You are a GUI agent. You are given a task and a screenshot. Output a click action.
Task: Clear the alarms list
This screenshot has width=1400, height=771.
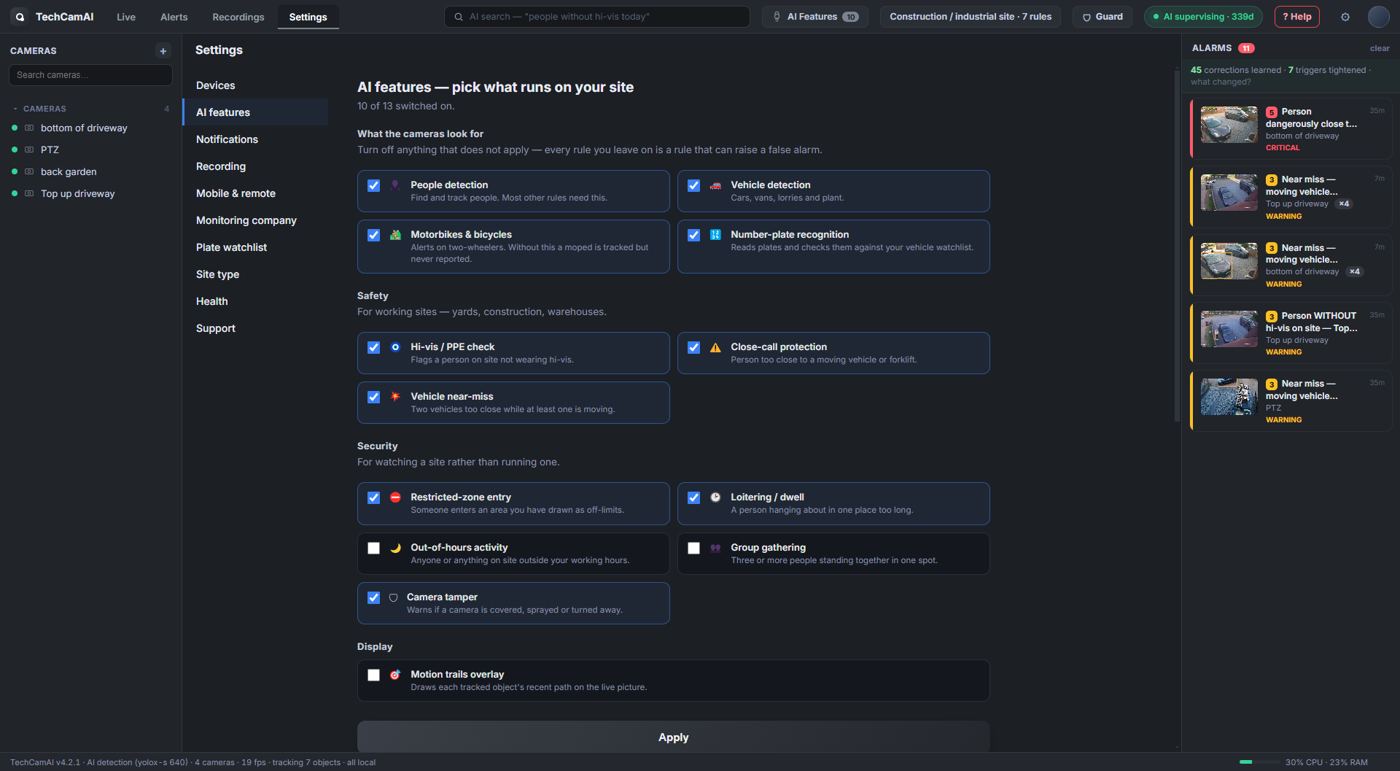[1379, 48]
